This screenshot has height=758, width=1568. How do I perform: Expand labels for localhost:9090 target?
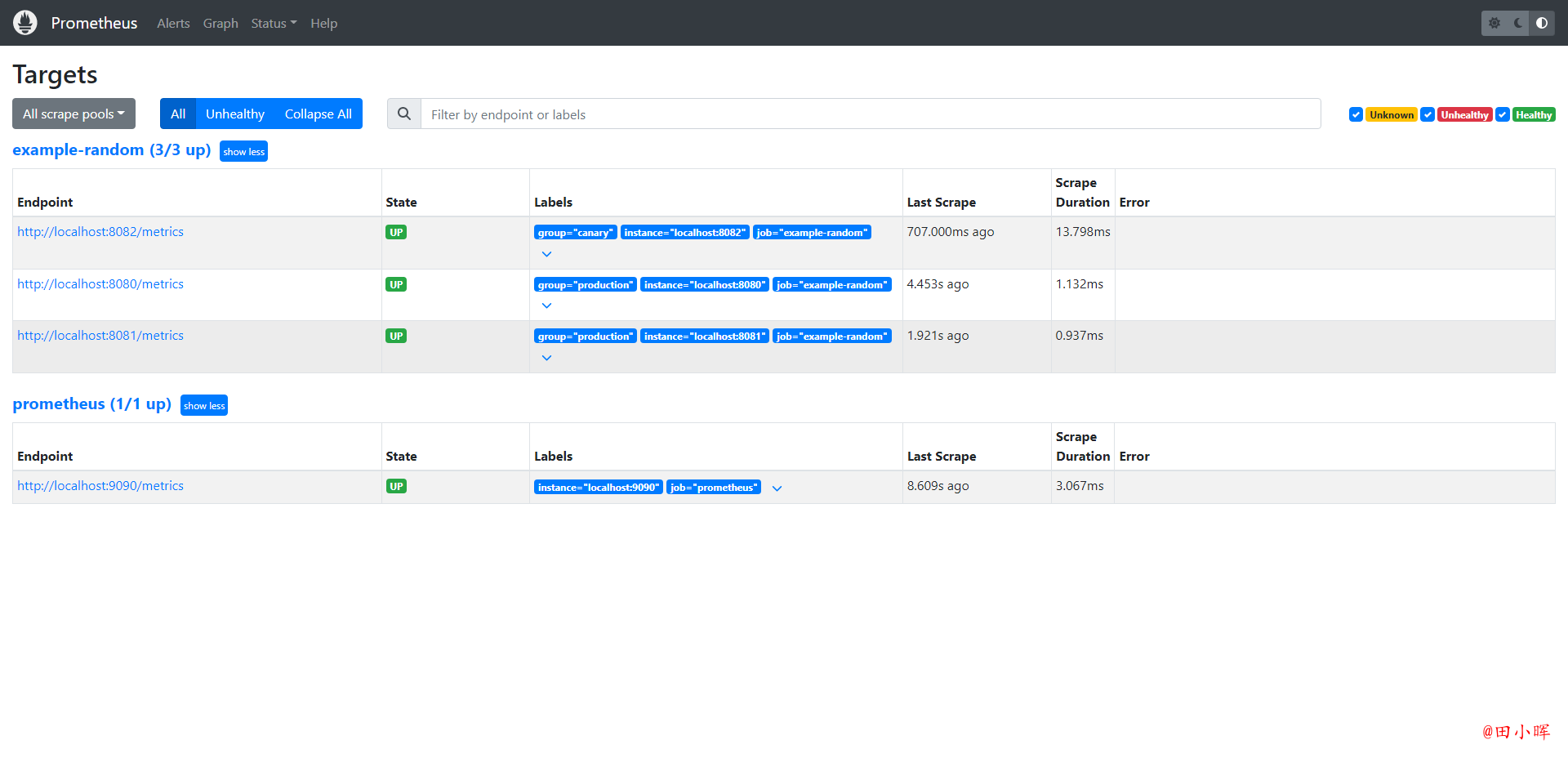(x=777, y=488)
